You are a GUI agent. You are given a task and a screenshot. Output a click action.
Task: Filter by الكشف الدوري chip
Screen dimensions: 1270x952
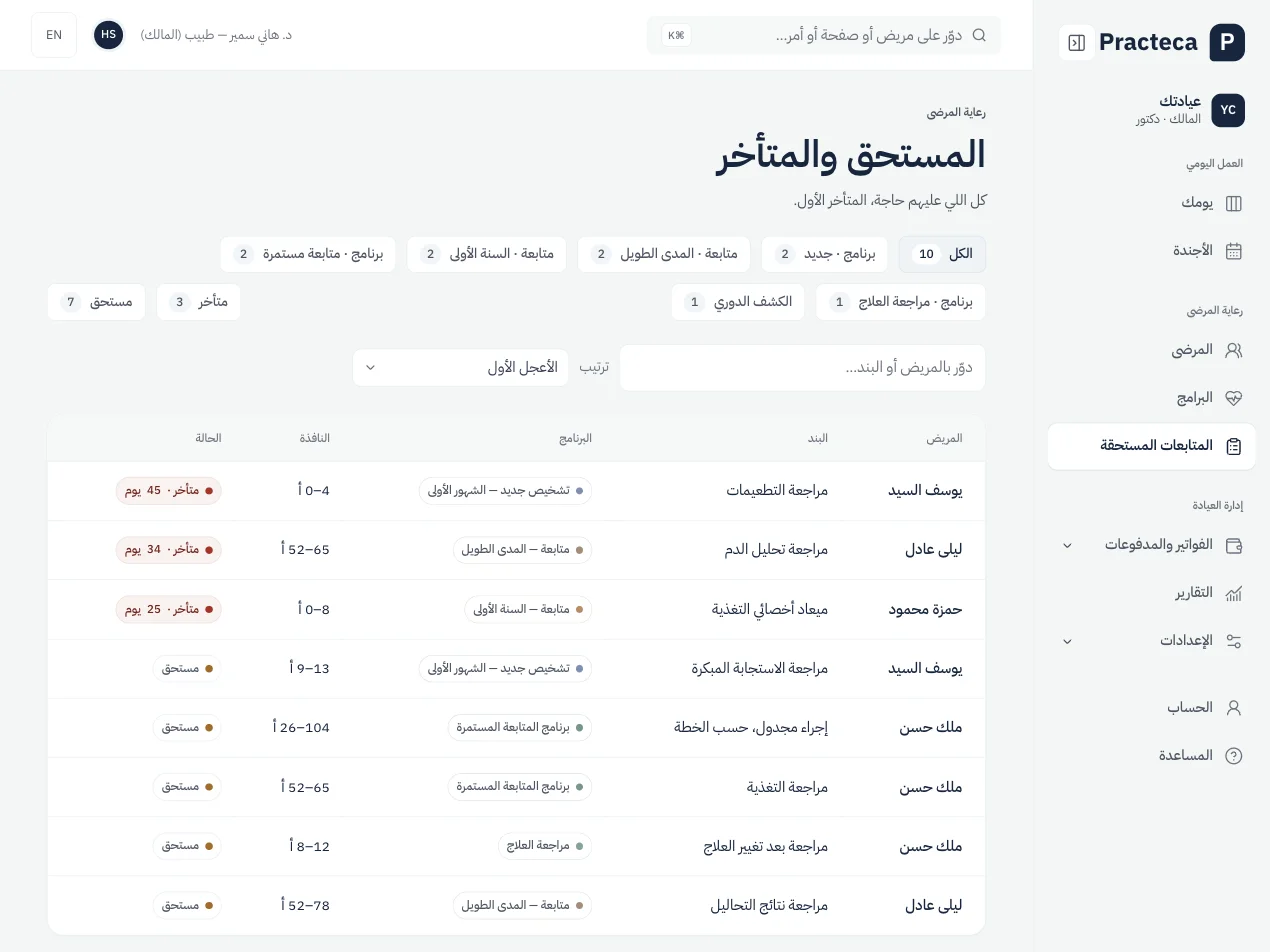pos(739,302)
